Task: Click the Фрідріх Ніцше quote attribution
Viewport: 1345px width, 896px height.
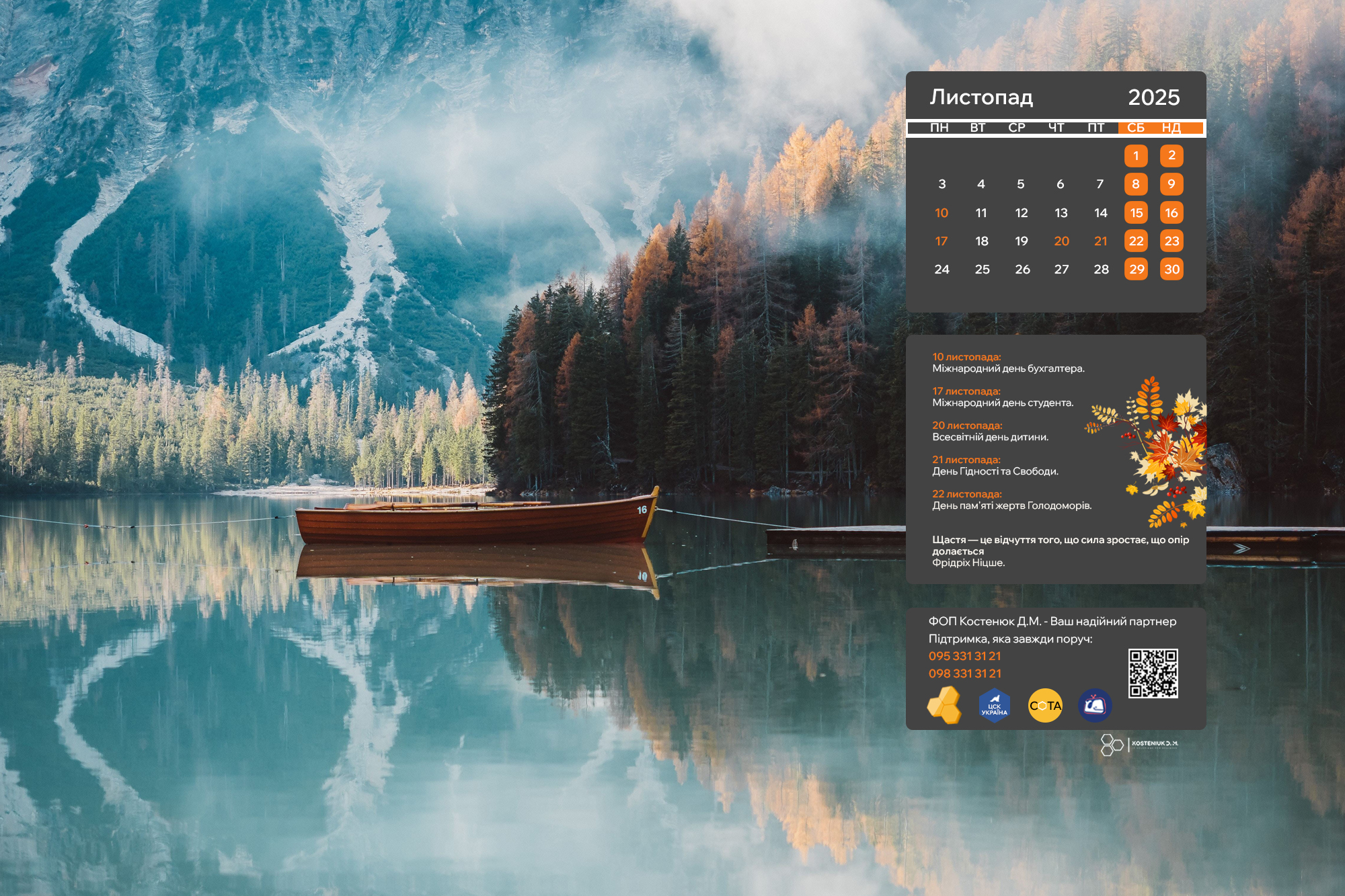Action: tap(968, 563)
